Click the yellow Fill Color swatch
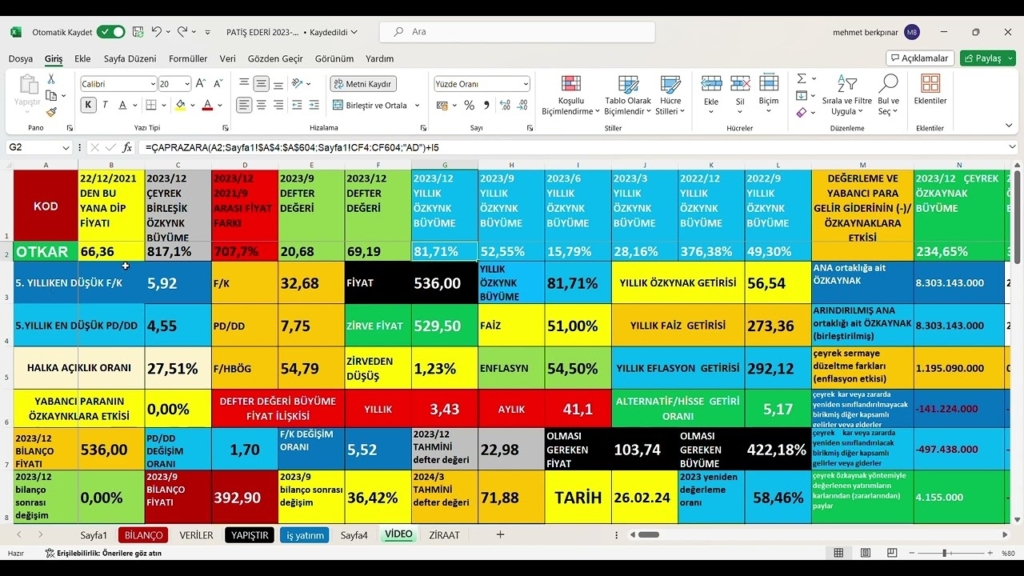 (x=180, y=105)
